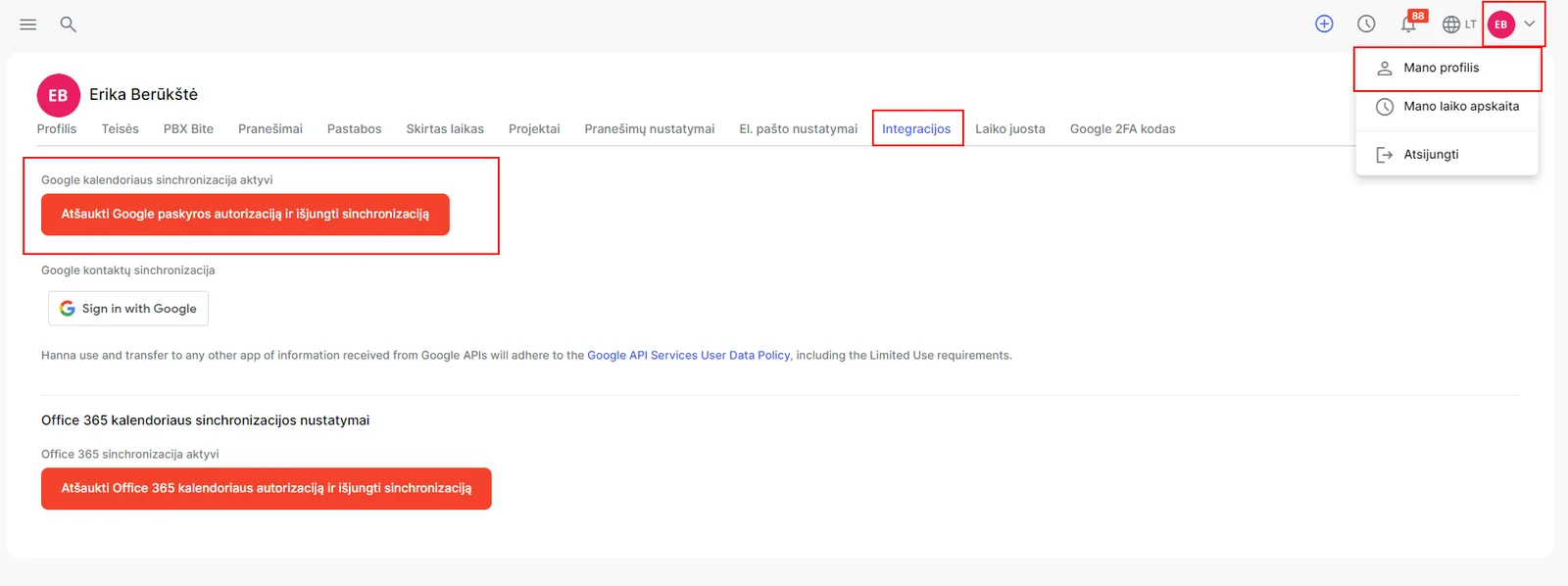Switch to the Profilis tab
Screen dimensions: 1568x586
click(x=57, y=129)
